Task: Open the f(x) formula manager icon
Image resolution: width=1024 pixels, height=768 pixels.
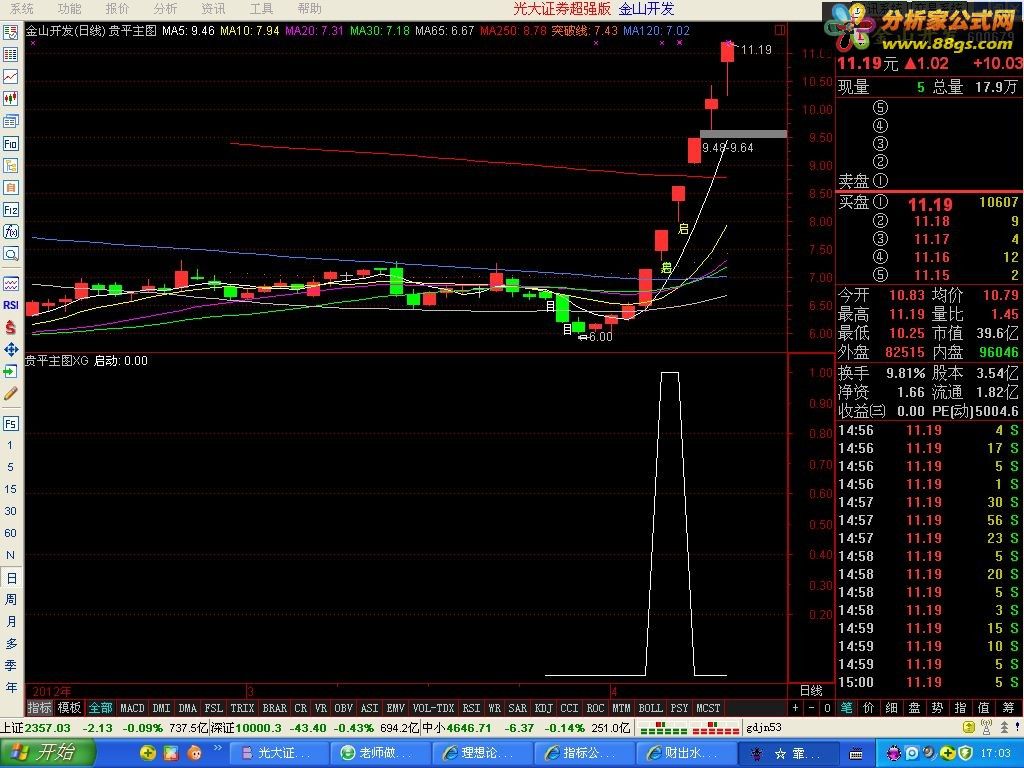Action: coord(11,232)
